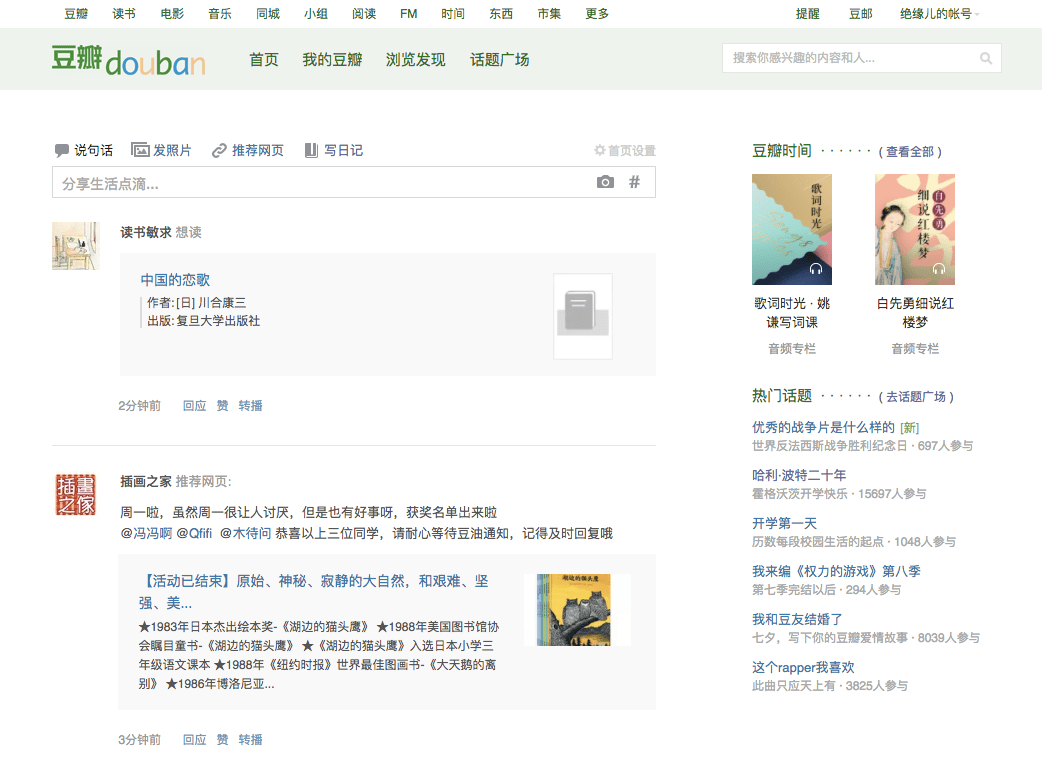
Task: Open topic 这个rapper我喜欢
Action: (803, 667)
